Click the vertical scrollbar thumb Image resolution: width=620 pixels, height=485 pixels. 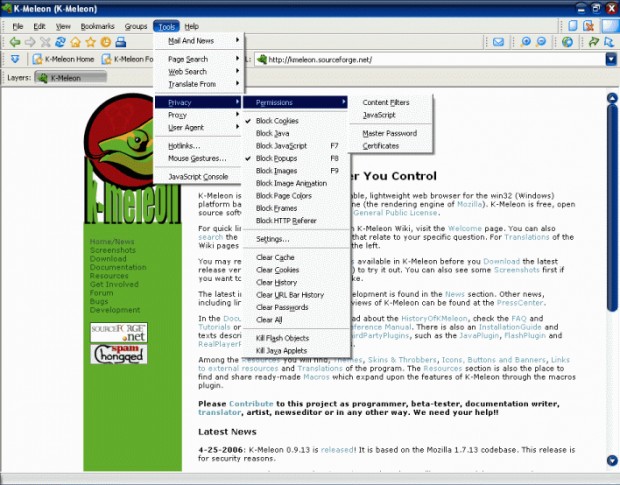(612, 209)
